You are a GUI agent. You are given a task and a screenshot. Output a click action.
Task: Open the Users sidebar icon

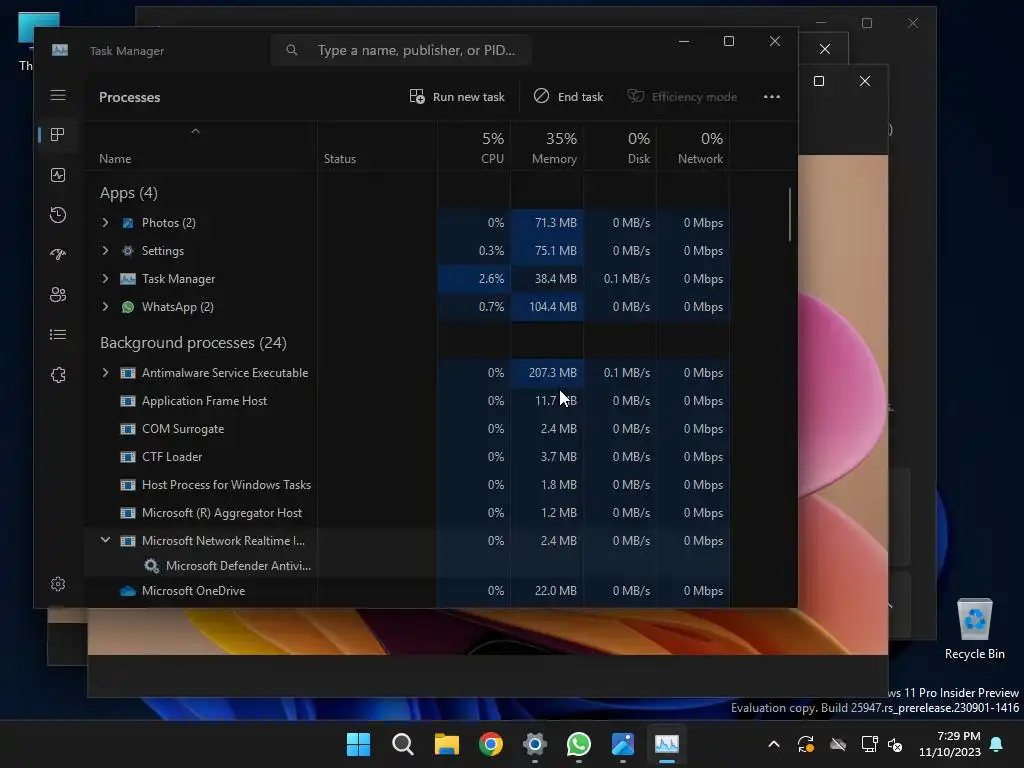pos(58,295)
